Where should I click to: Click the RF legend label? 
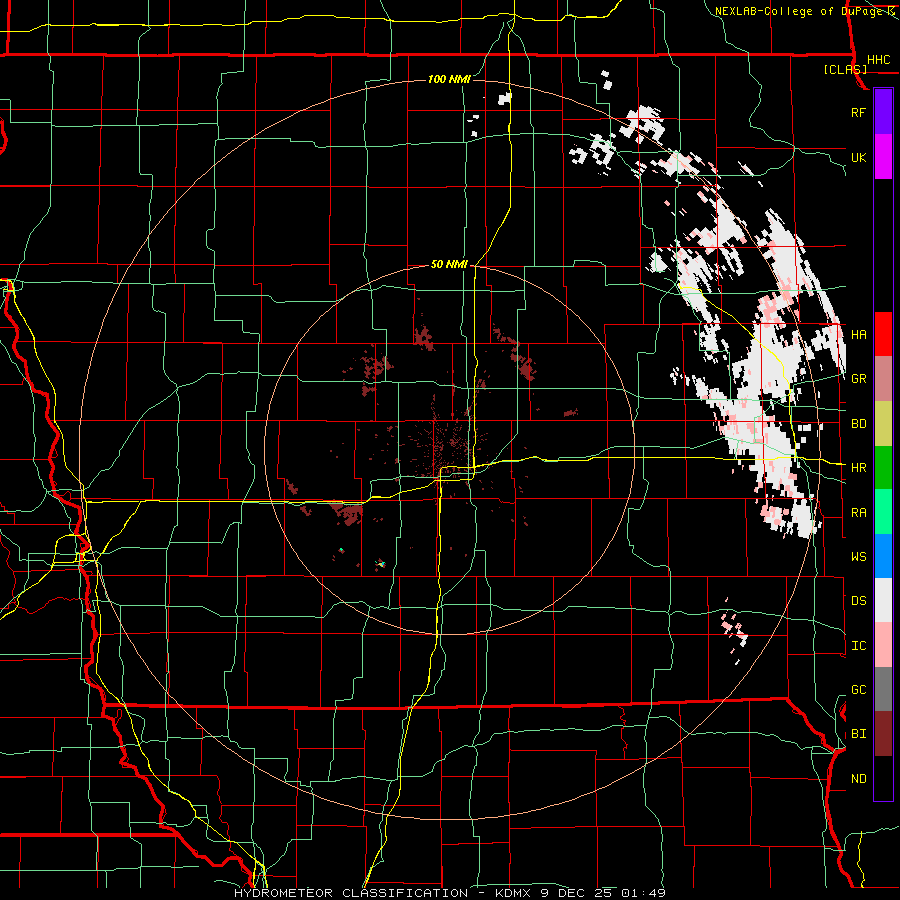point(858,112)
